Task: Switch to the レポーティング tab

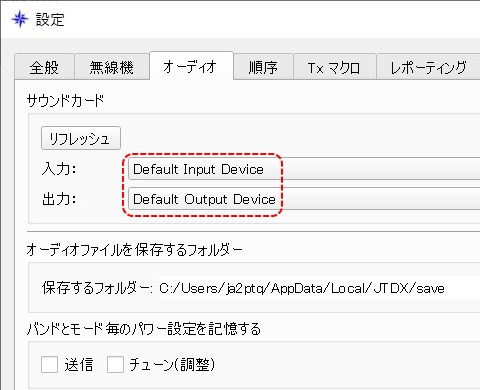Action: [x=428, y=67]
